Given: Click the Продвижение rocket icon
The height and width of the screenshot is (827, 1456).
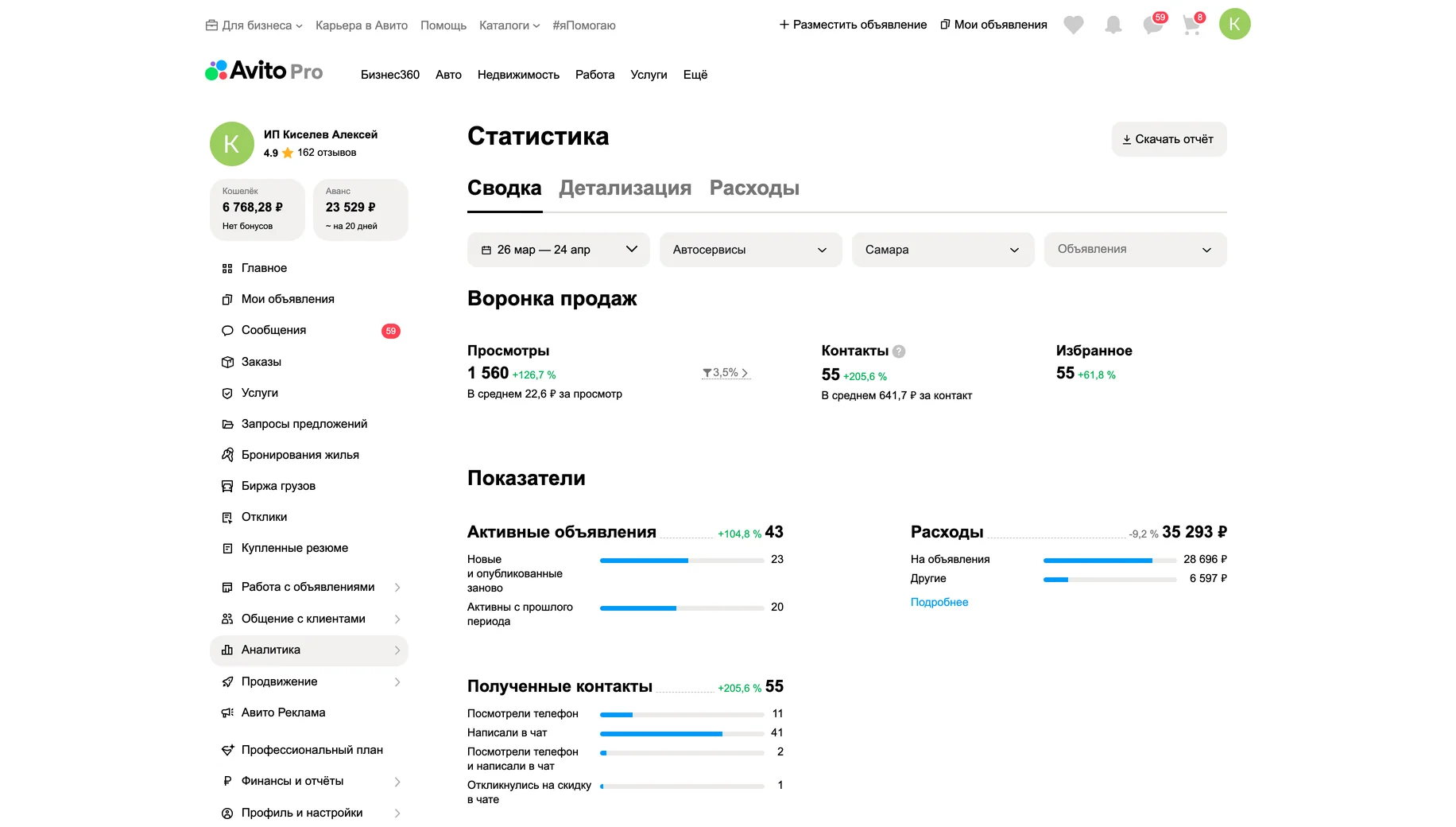Looking at the screenshot, I should pos(227,681).
